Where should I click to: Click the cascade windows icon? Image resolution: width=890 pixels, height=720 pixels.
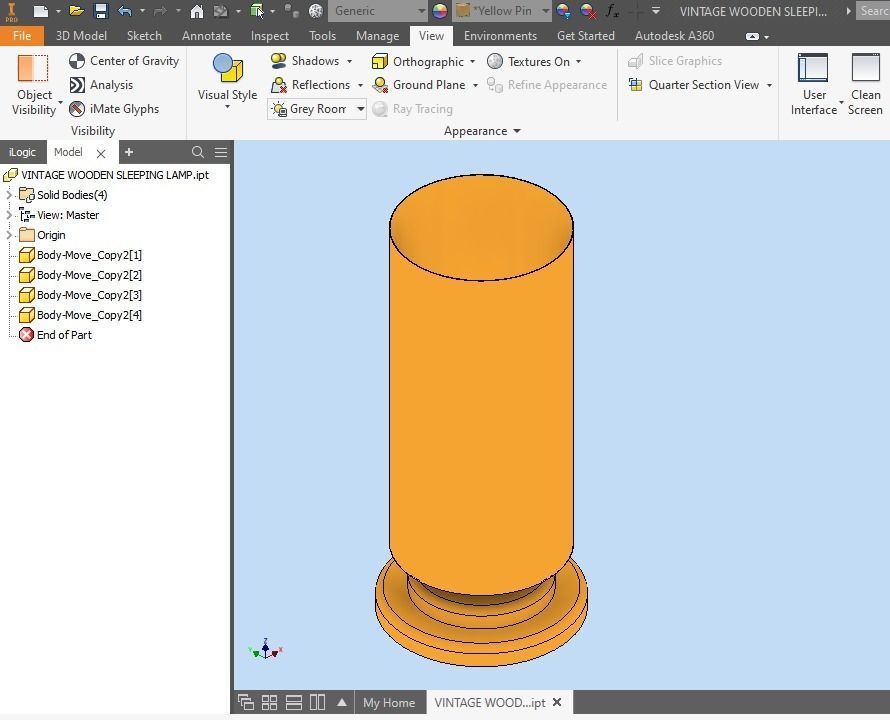coord(246,703)
